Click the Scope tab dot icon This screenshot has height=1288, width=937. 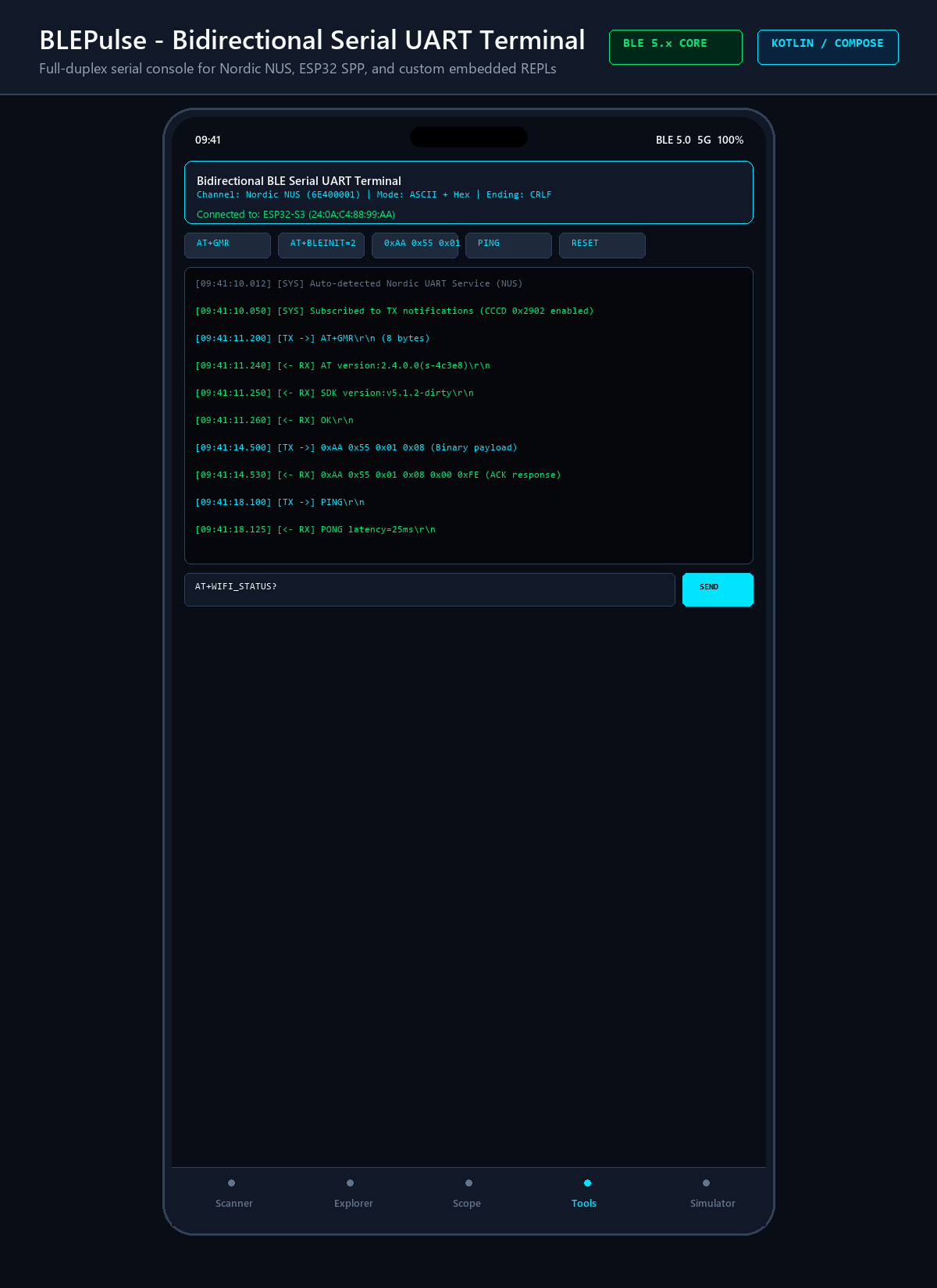[468, 1183]
